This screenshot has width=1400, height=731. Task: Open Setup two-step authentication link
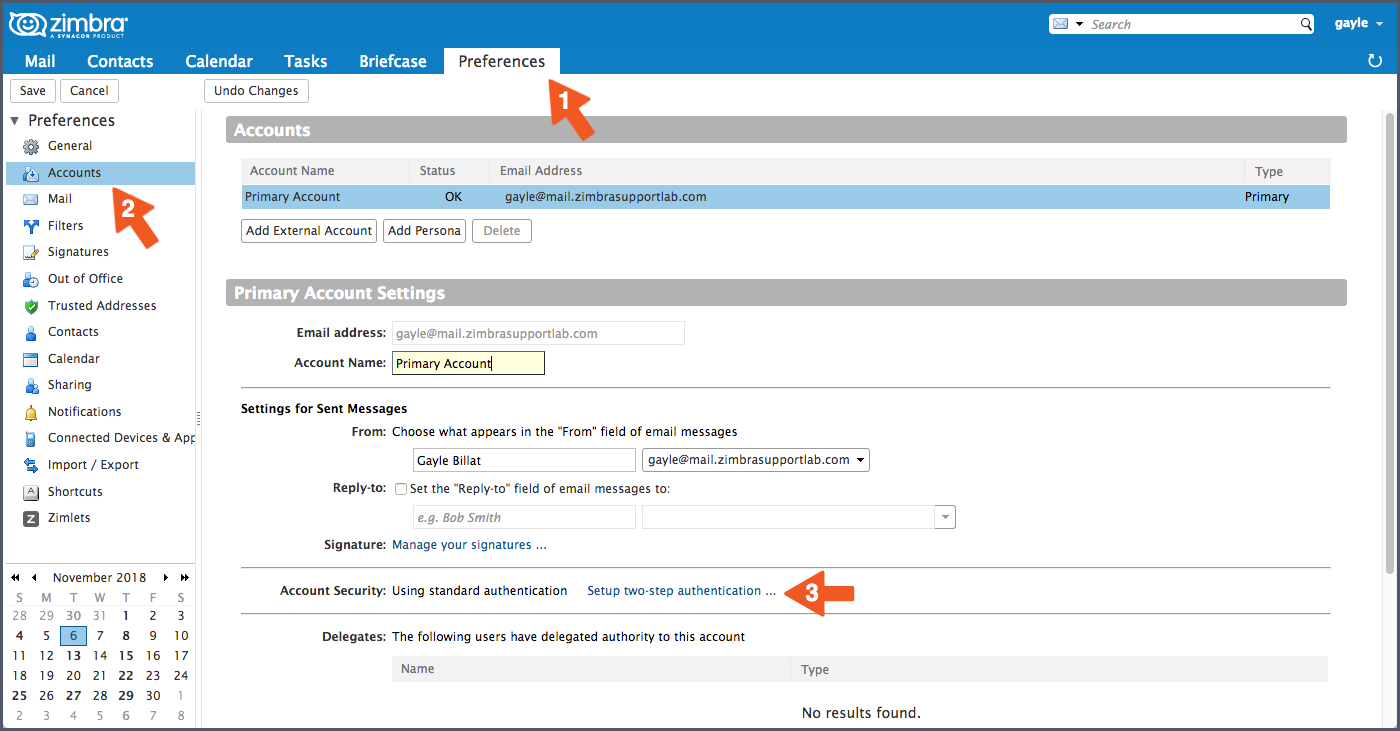click(681, 591)
